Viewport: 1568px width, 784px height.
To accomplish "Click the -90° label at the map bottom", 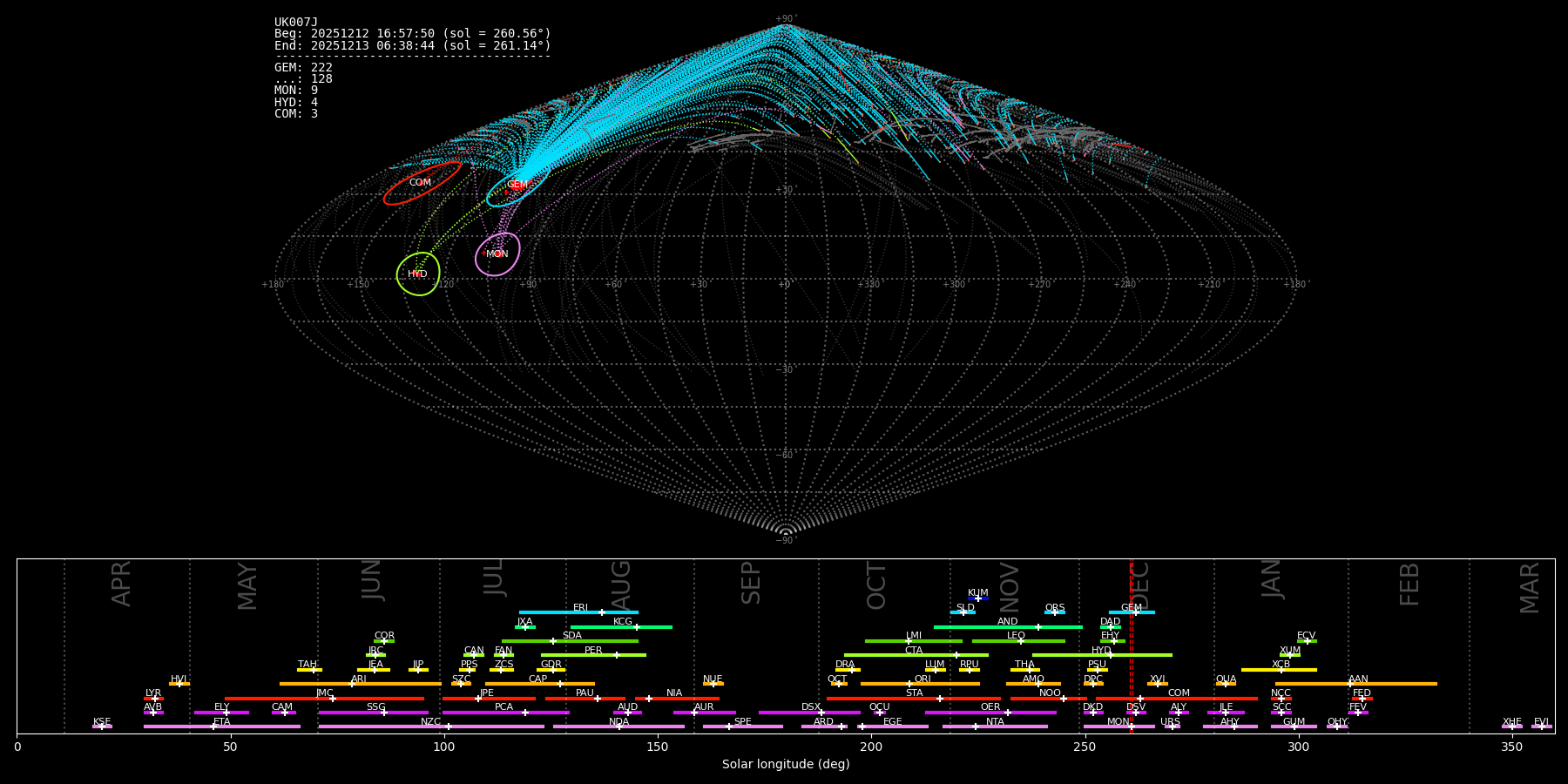I will [x=786, y=540].
